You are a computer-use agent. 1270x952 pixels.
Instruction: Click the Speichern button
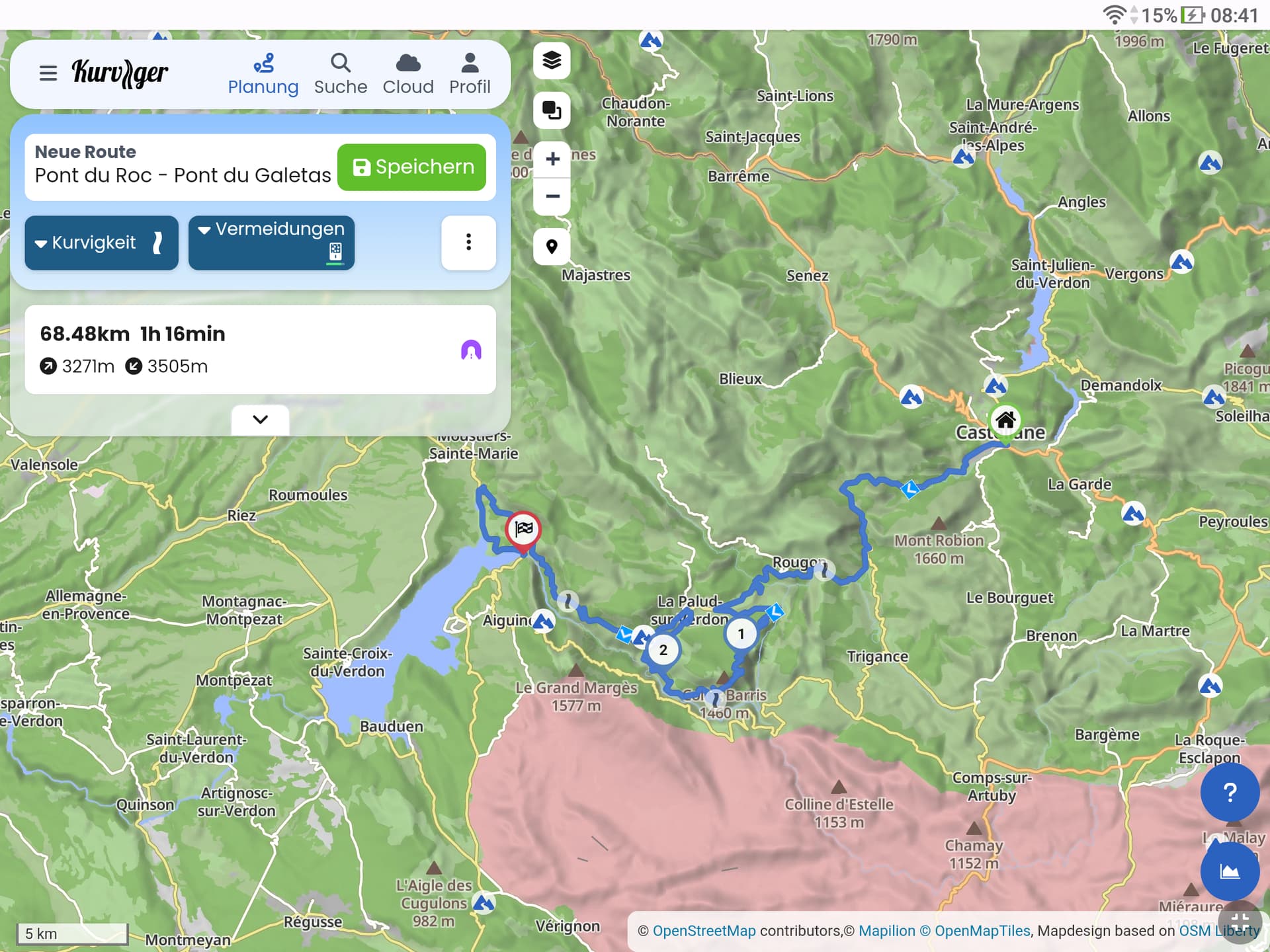click(412, 167)
